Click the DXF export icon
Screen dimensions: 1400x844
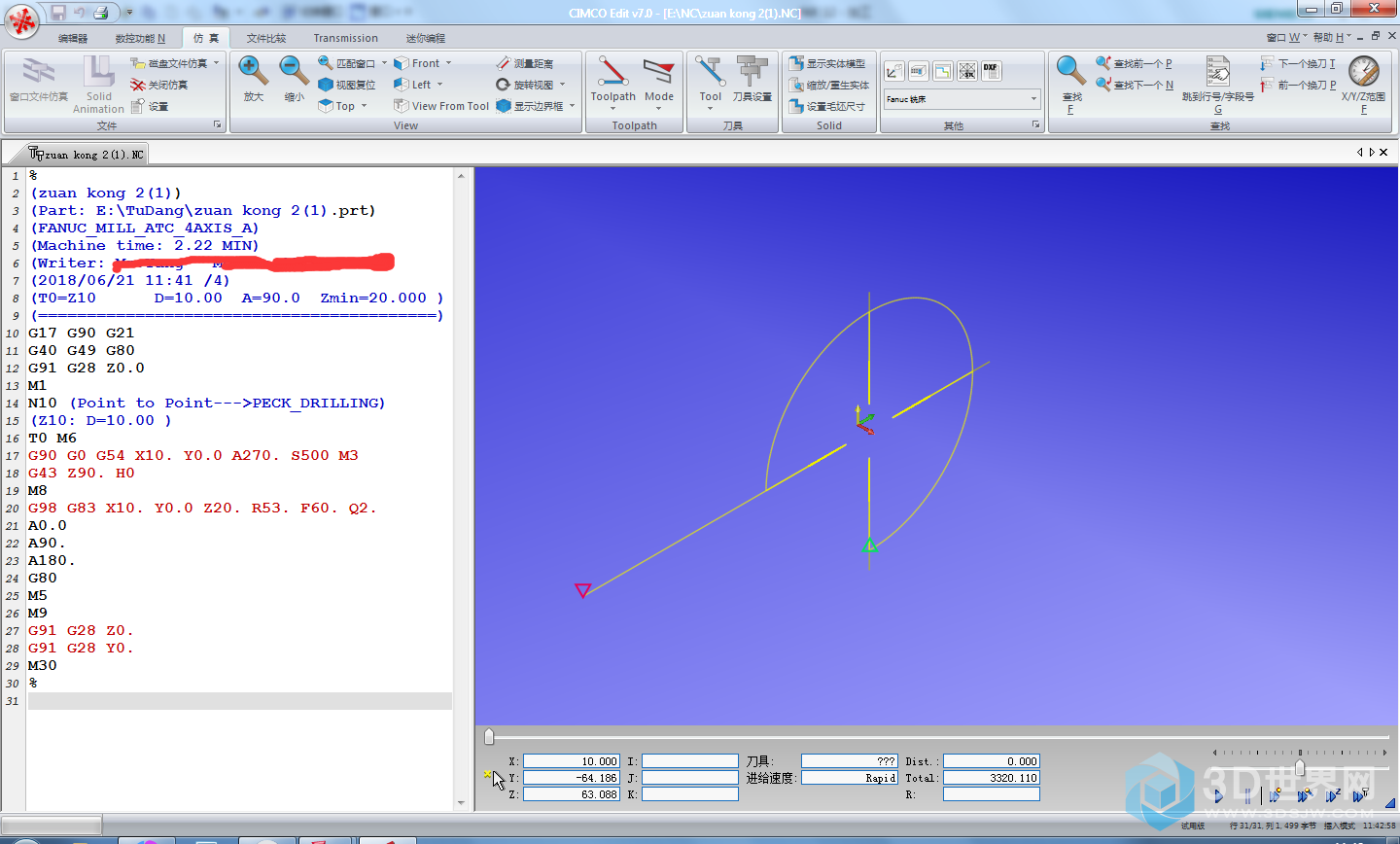(991, 70)
